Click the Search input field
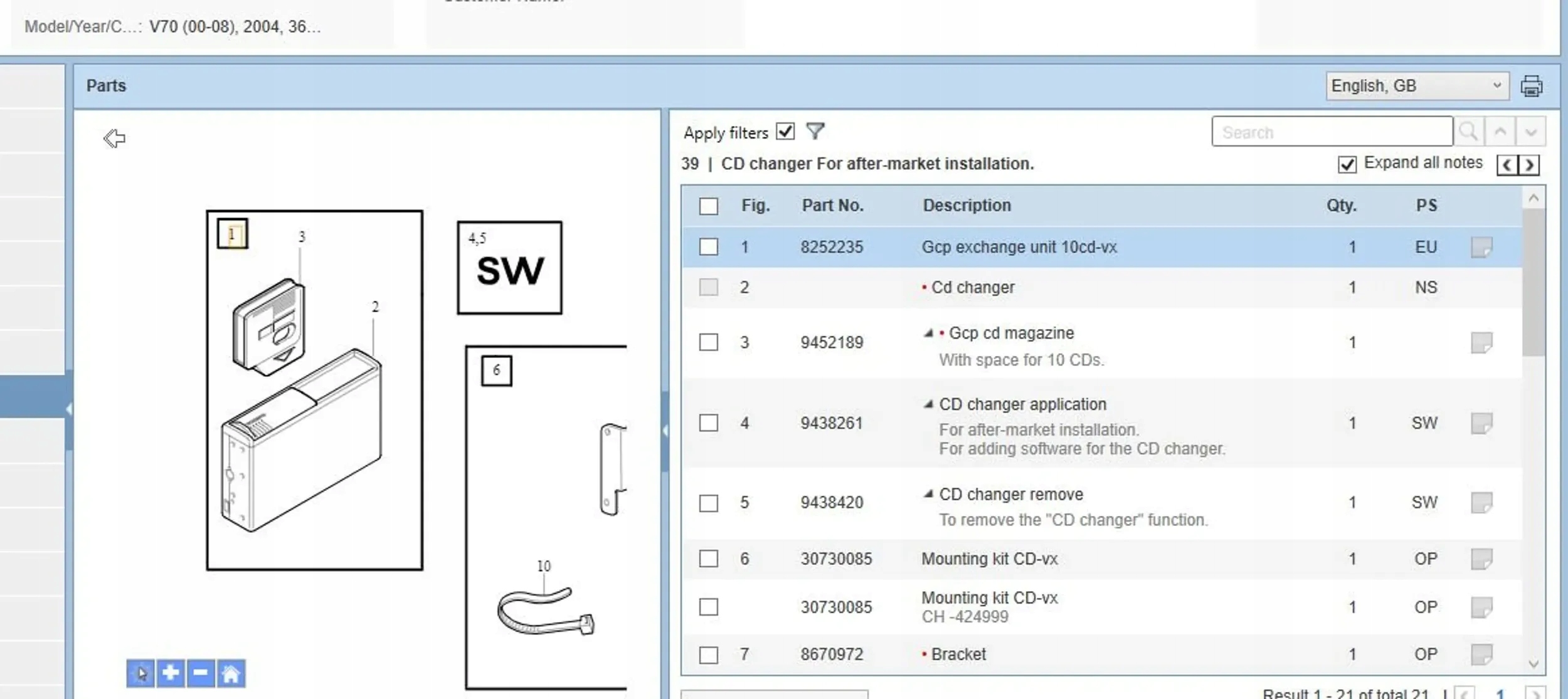The image size is (1568, 699). (1332, 132)
